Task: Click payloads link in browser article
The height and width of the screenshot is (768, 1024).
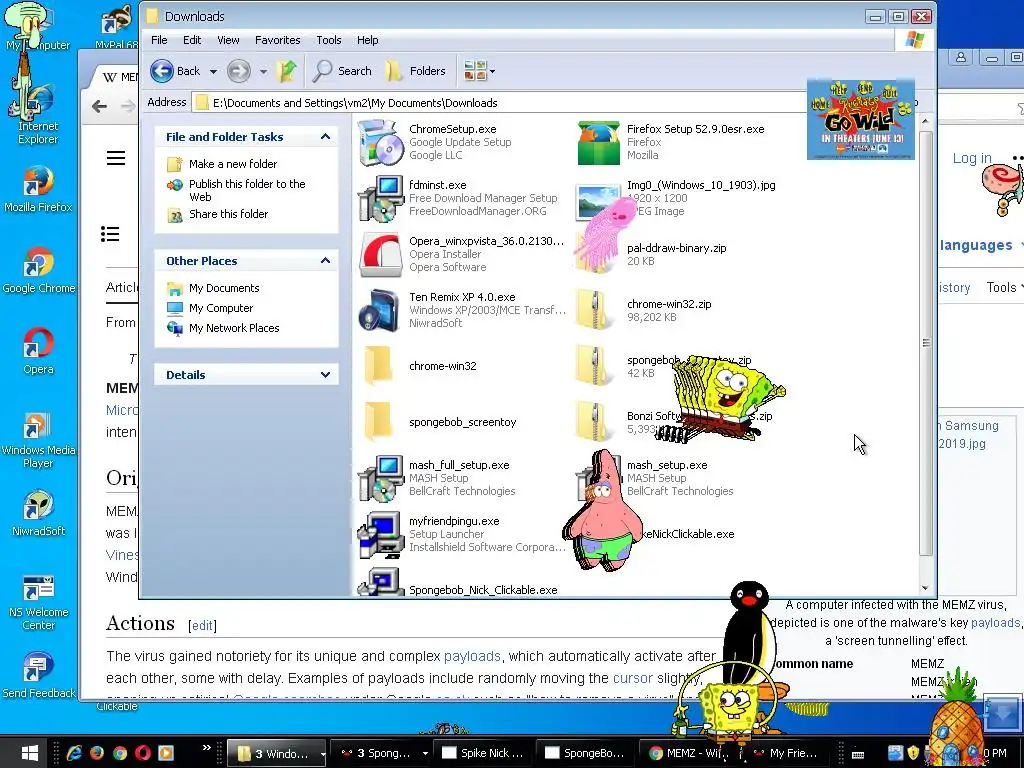Action: coord(472,656)
